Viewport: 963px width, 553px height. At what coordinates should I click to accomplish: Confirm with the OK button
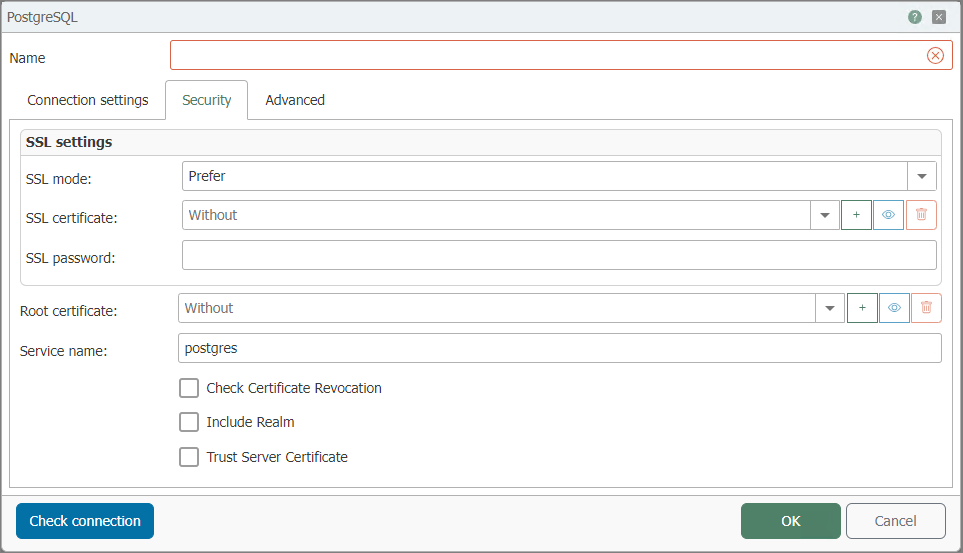790,521
